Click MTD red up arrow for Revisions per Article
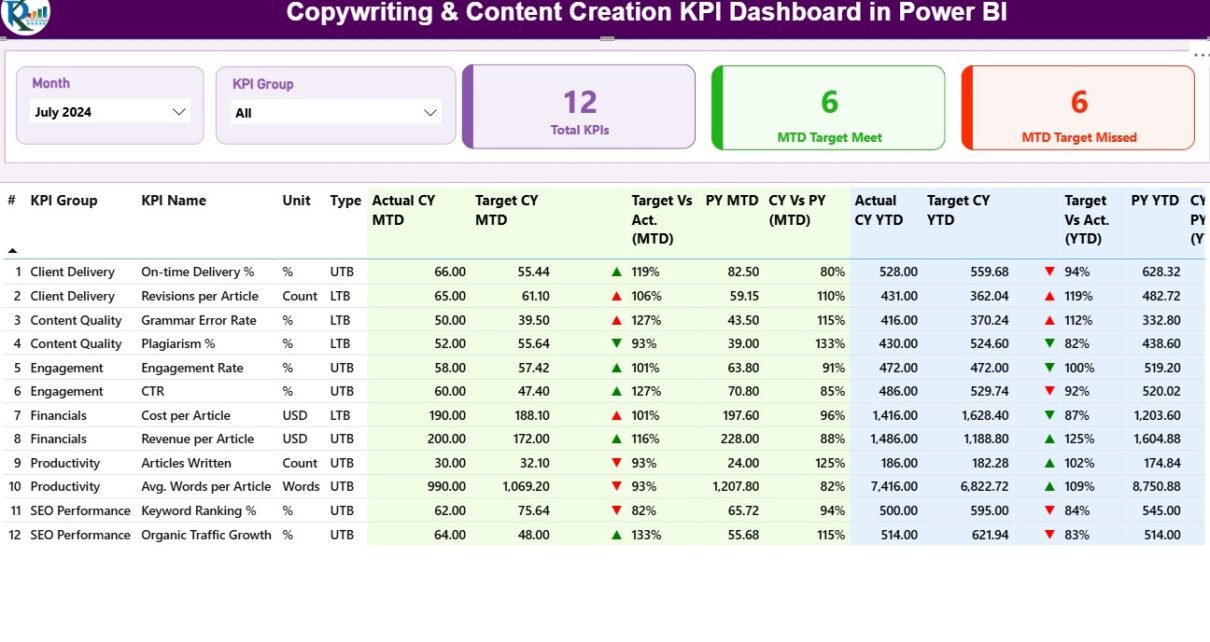 [x=617, y=296]
